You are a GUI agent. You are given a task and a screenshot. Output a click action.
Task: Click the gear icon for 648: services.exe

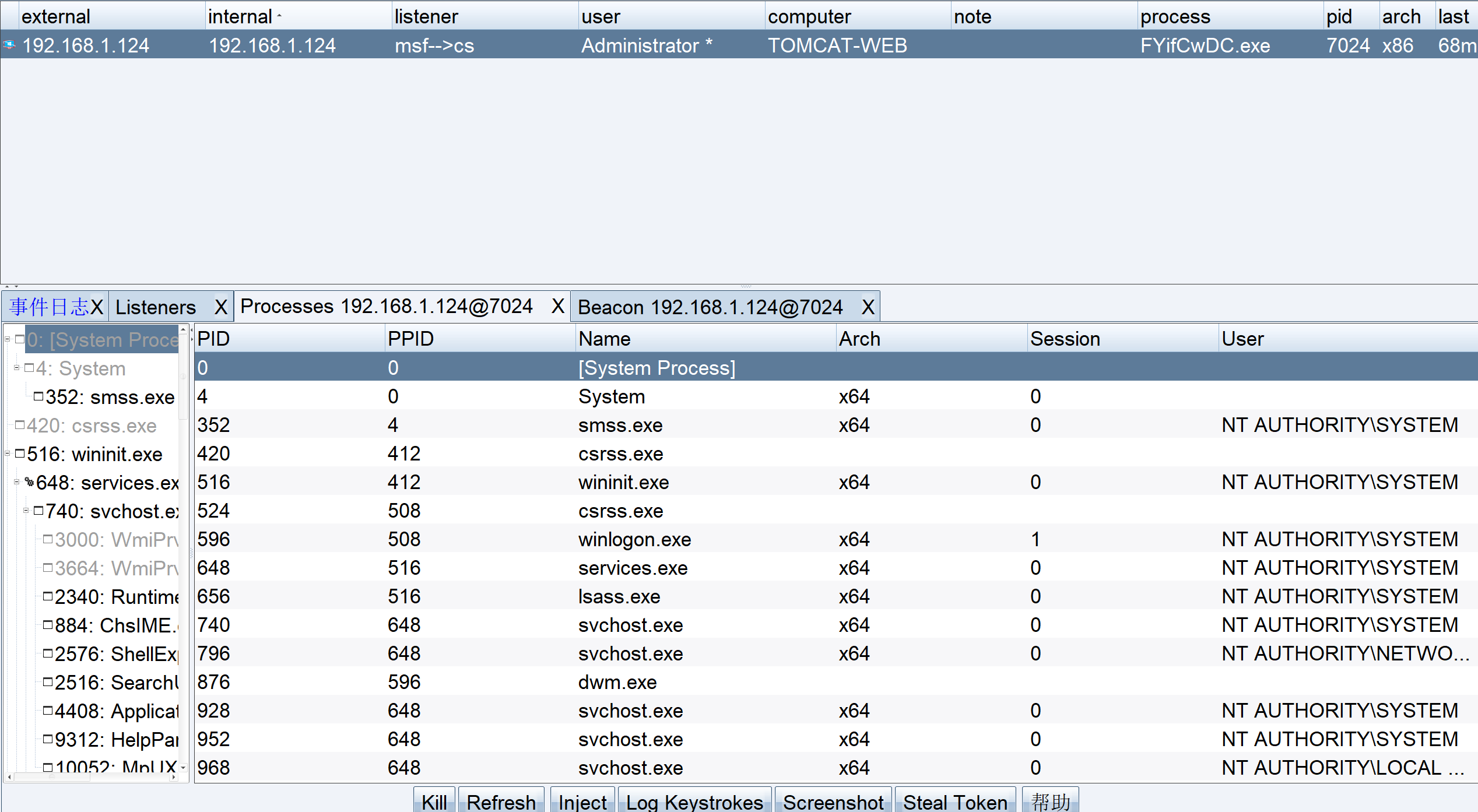29,482
